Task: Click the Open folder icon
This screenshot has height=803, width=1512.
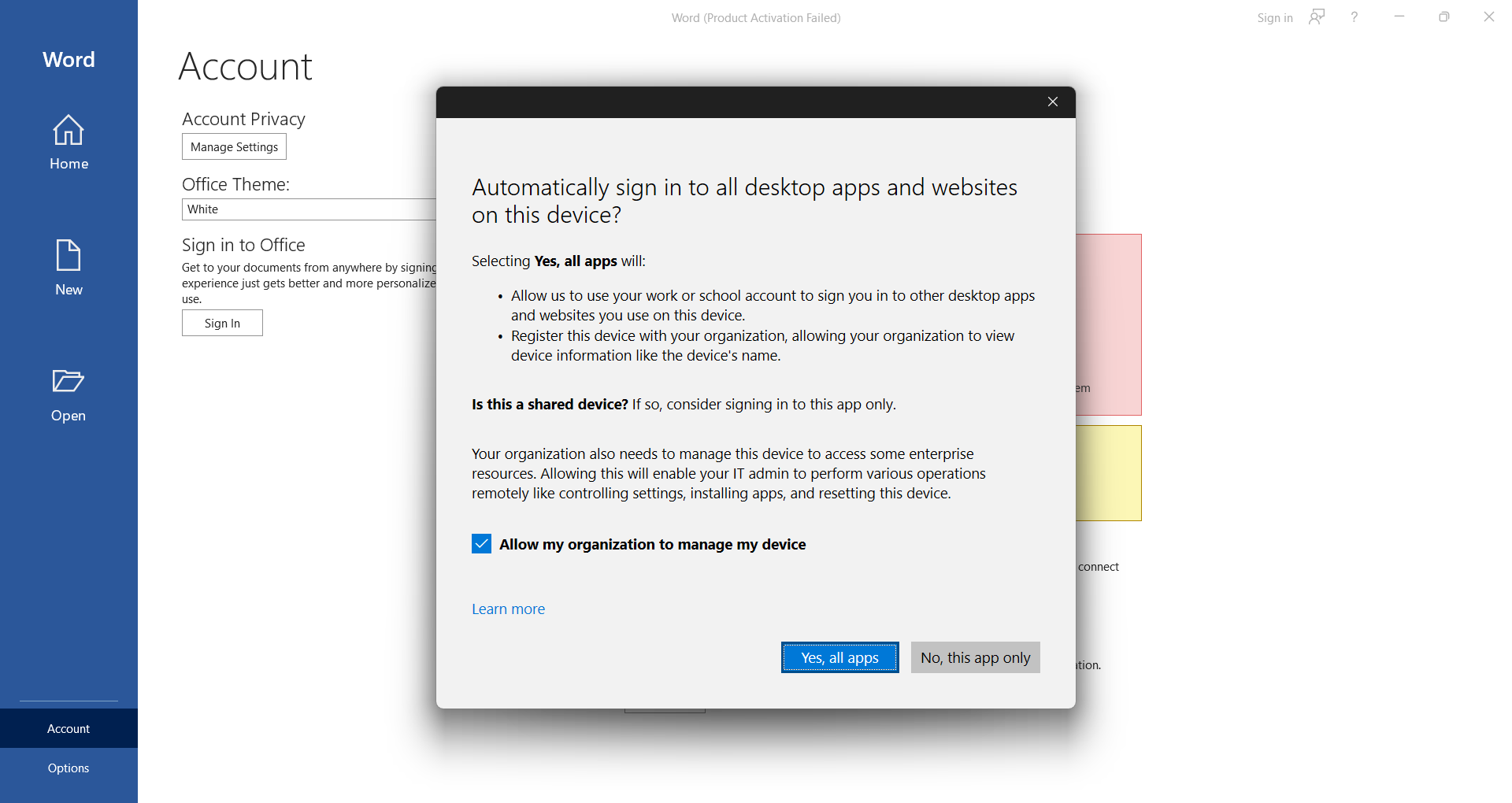Action: pyautogui.click(x=69, y=381)
